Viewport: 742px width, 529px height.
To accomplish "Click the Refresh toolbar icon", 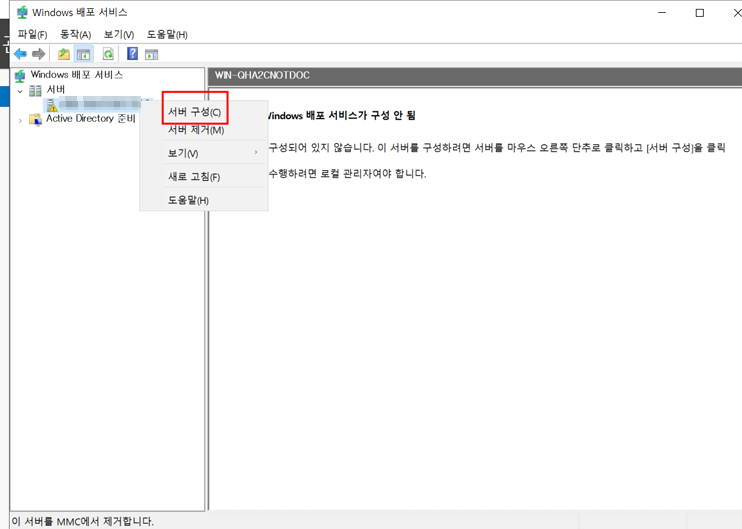I will point(108,54).
